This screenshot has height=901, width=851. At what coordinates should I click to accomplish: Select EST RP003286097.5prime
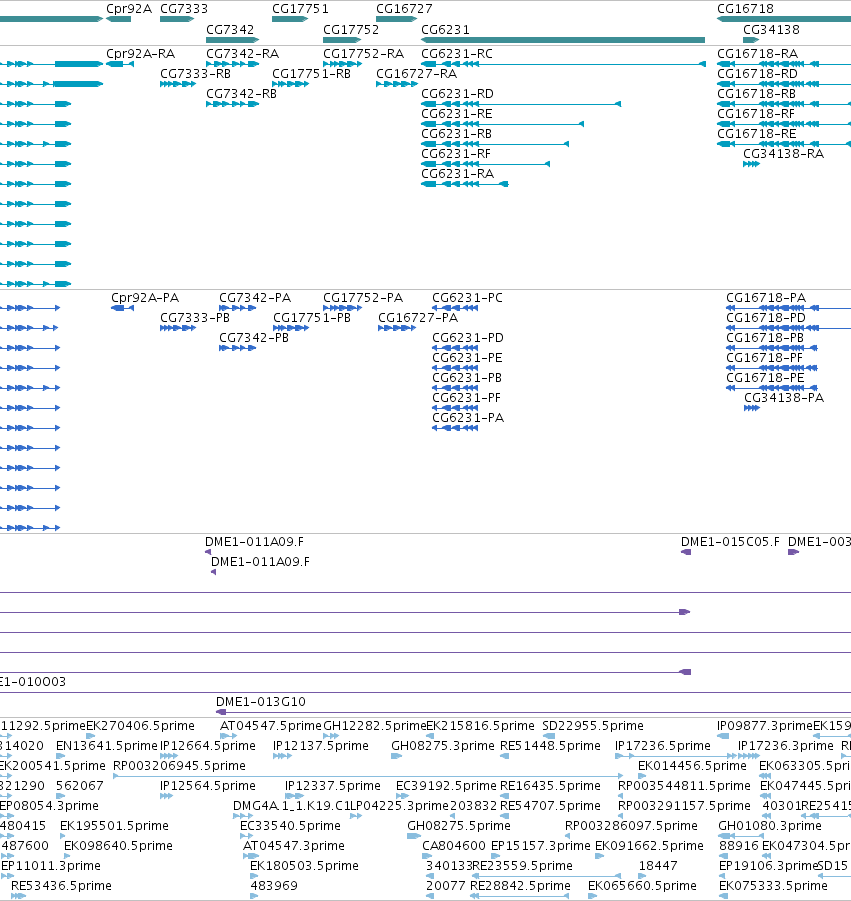(631, 826)
